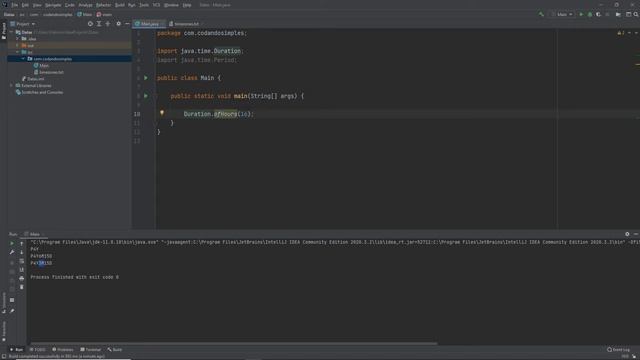This screenshot has width=640, height=360.
Task: Open the TODO tool window button
Action: [38, 349]
